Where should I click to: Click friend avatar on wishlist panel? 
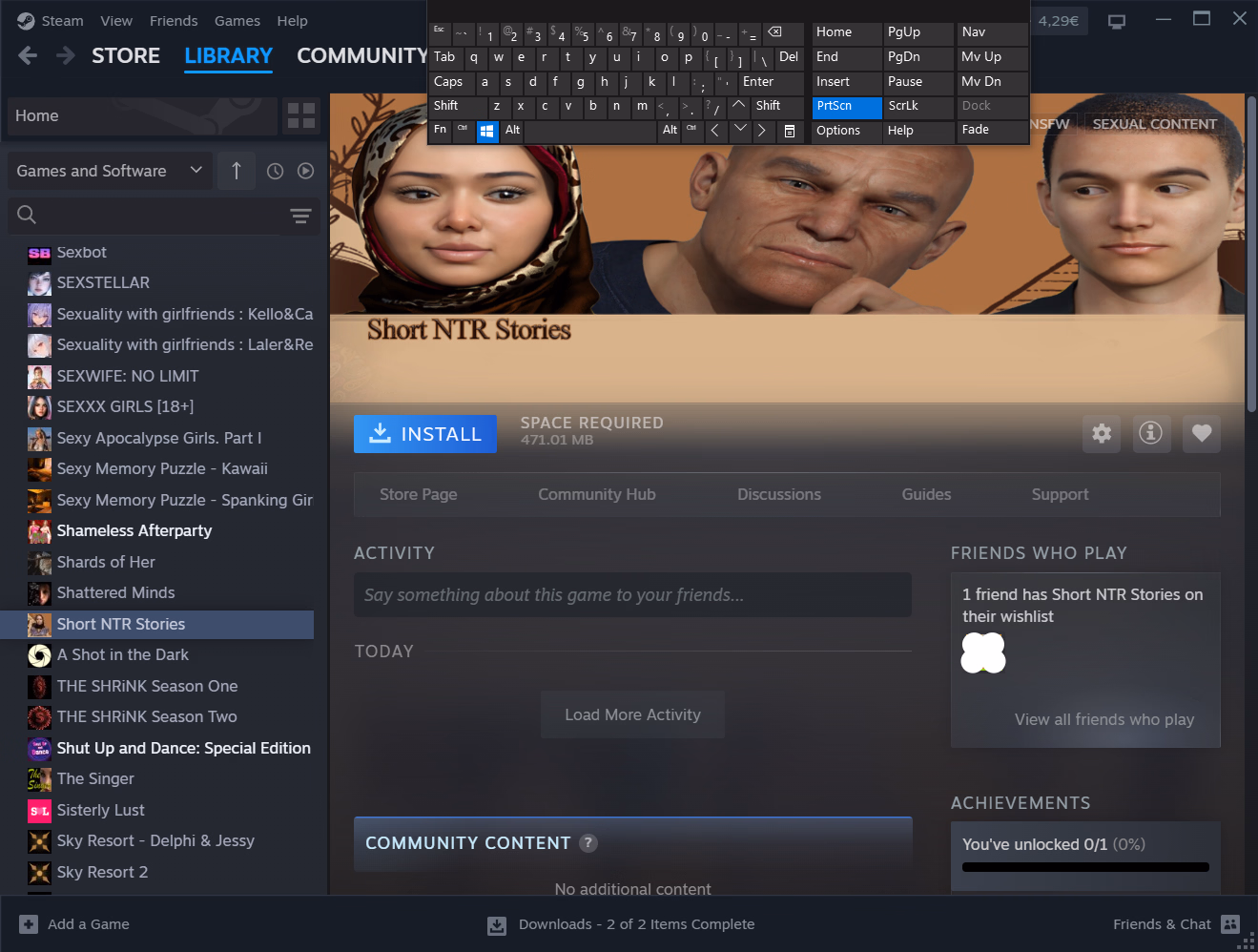coord(983,653)
